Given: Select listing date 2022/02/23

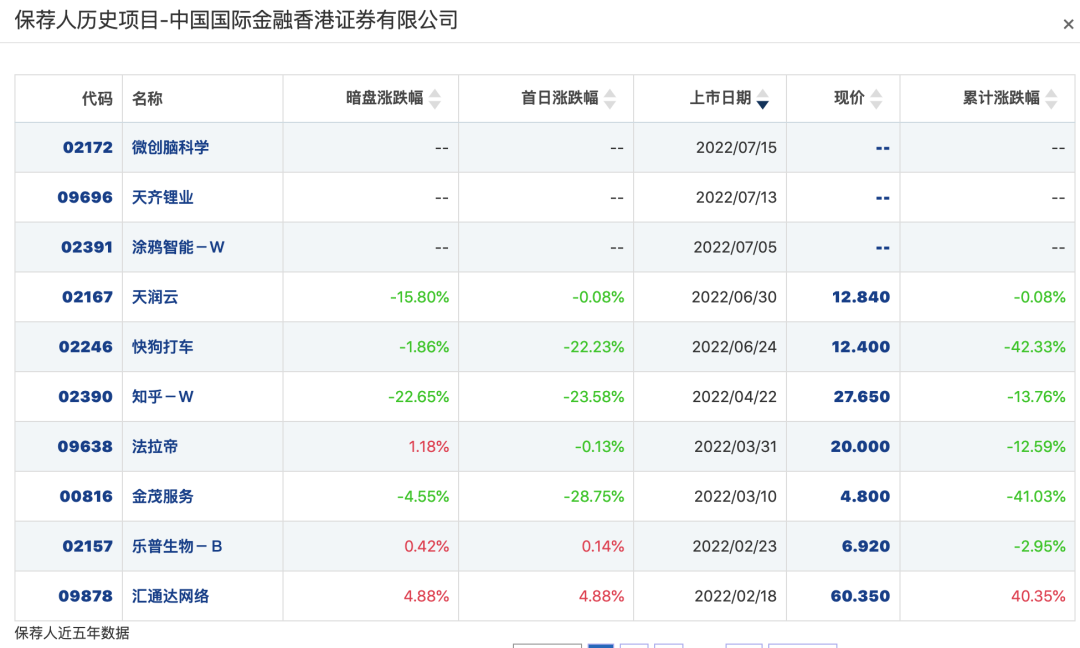Looking at the screenshot, I should coord(735,547).
